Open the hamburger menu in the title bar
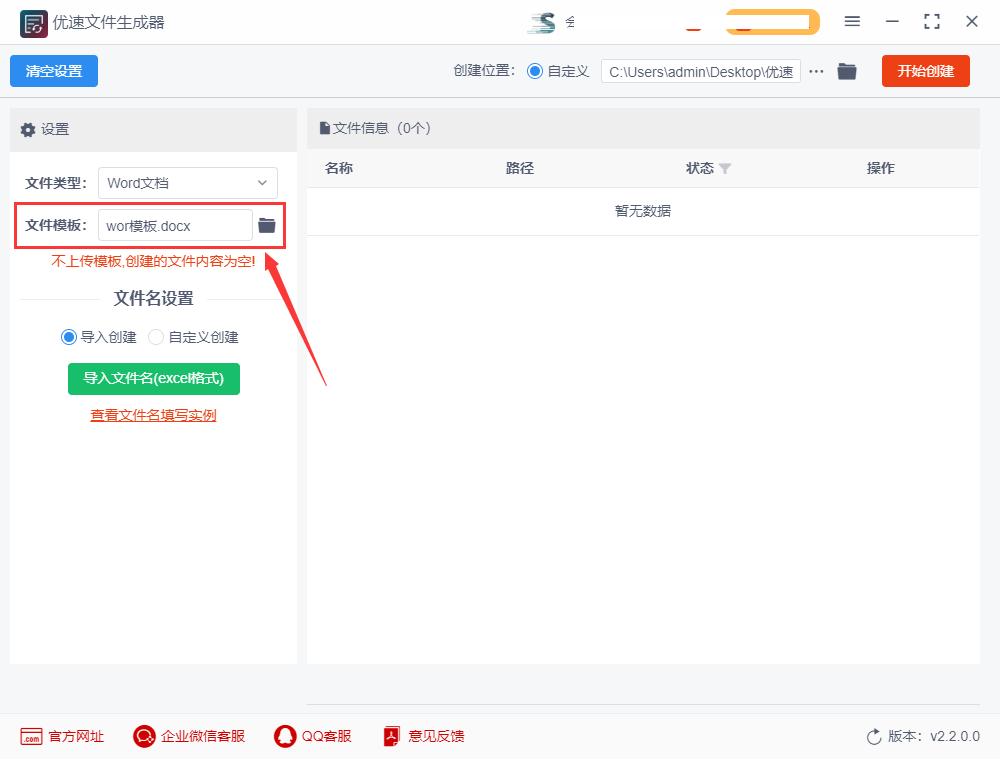 [853, 21]
